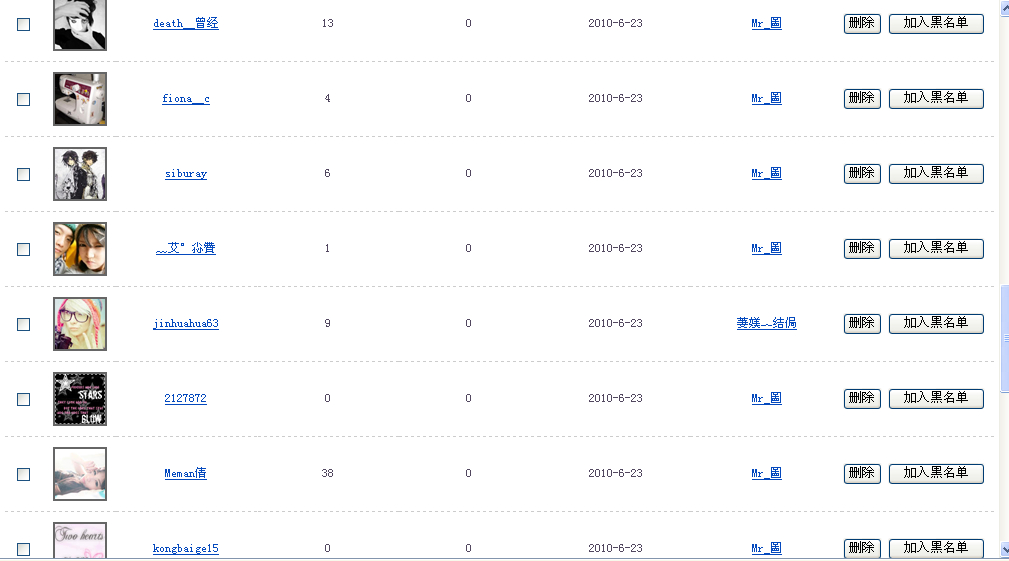This screenshot has width=1009, height=561.
Task: Open Meman倩's avatar thumbnail
Action: coord(80,474)
